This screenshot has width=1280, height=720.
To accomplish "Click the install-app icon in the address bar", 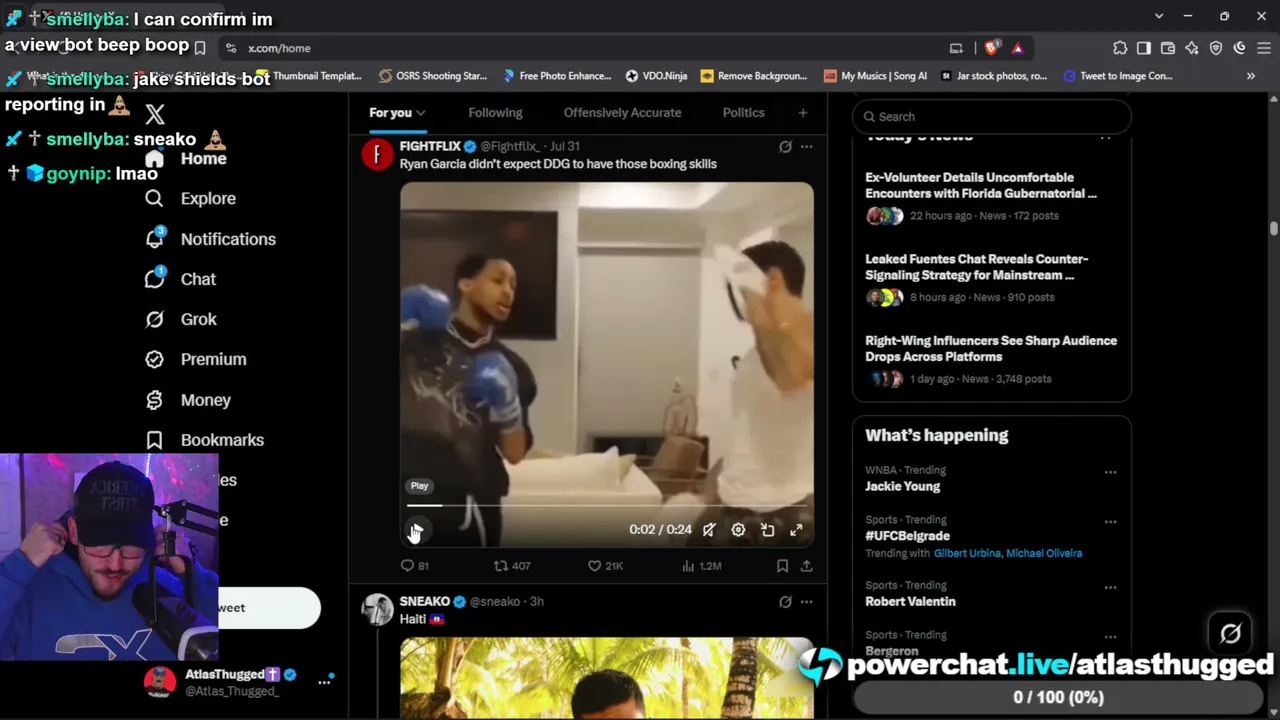I will pos(956,48).
